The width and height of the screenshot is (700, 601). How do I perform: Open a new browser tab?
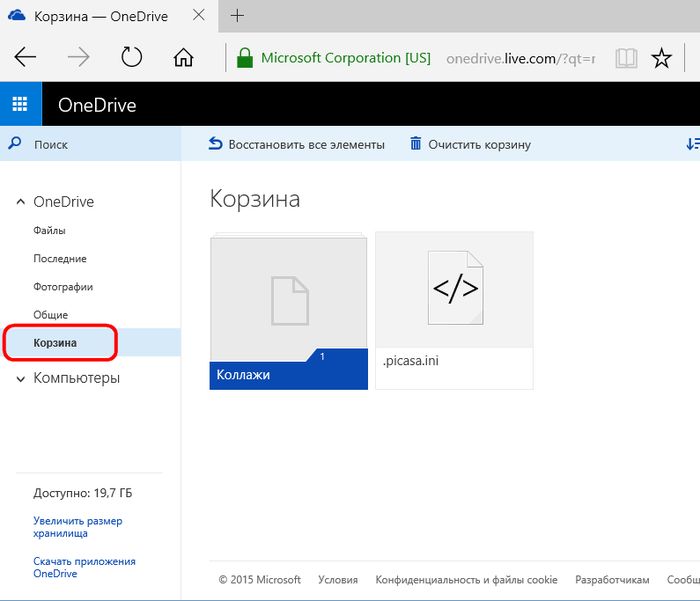pyautogui.click(x=237, y=17)
